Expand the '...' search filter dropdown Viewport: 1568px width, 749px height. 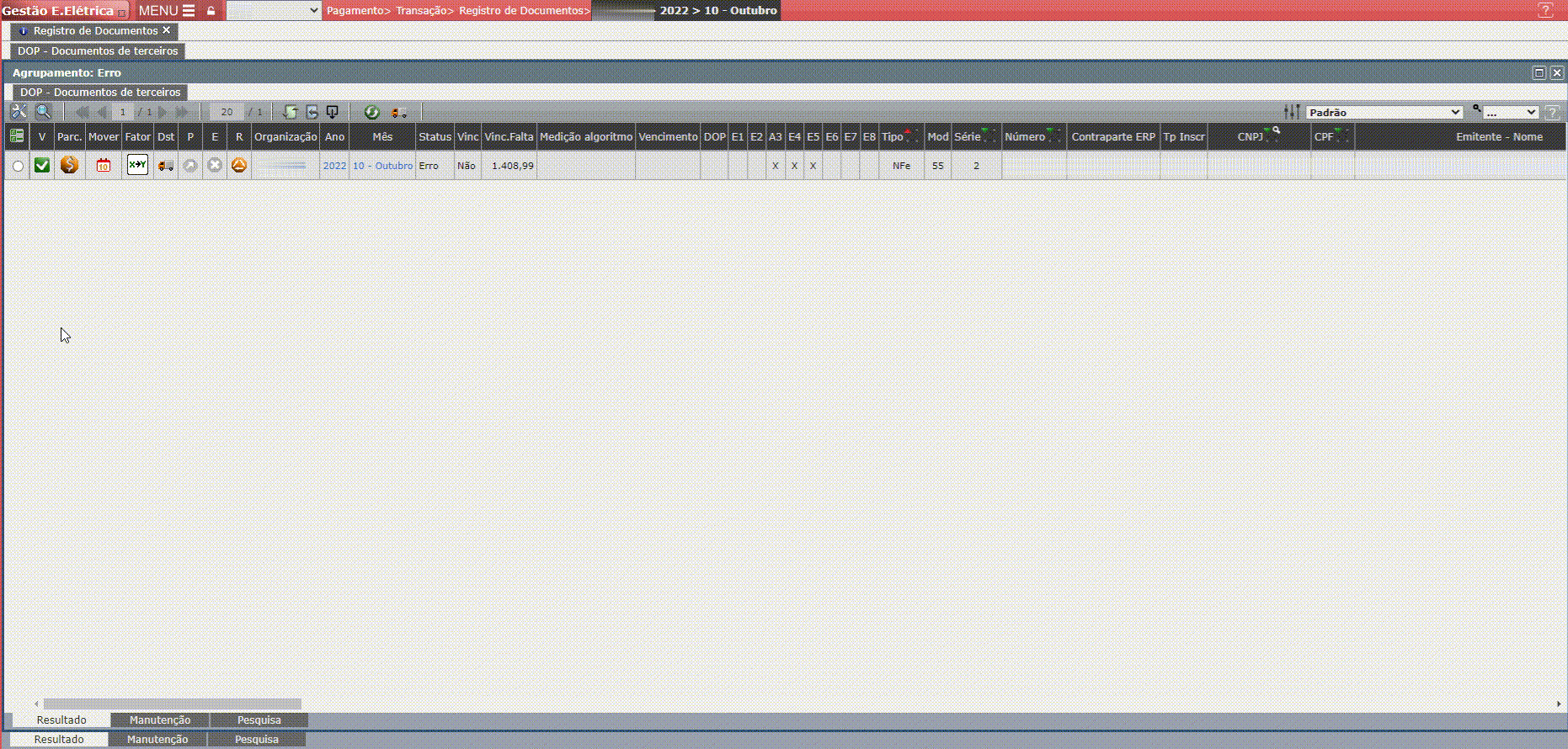coord(1511,113)
